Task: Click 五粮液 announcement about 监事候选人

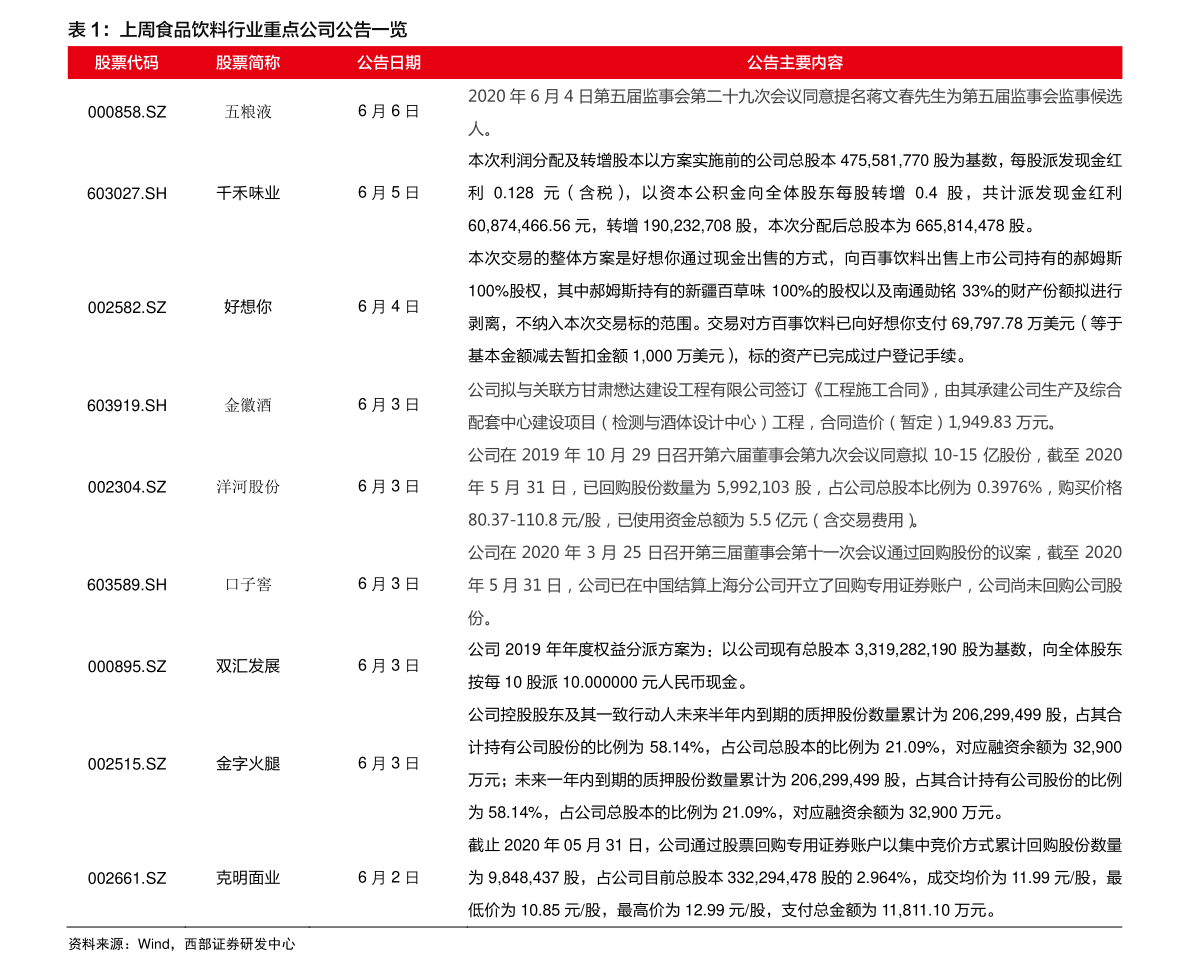Action: point(795,112)
